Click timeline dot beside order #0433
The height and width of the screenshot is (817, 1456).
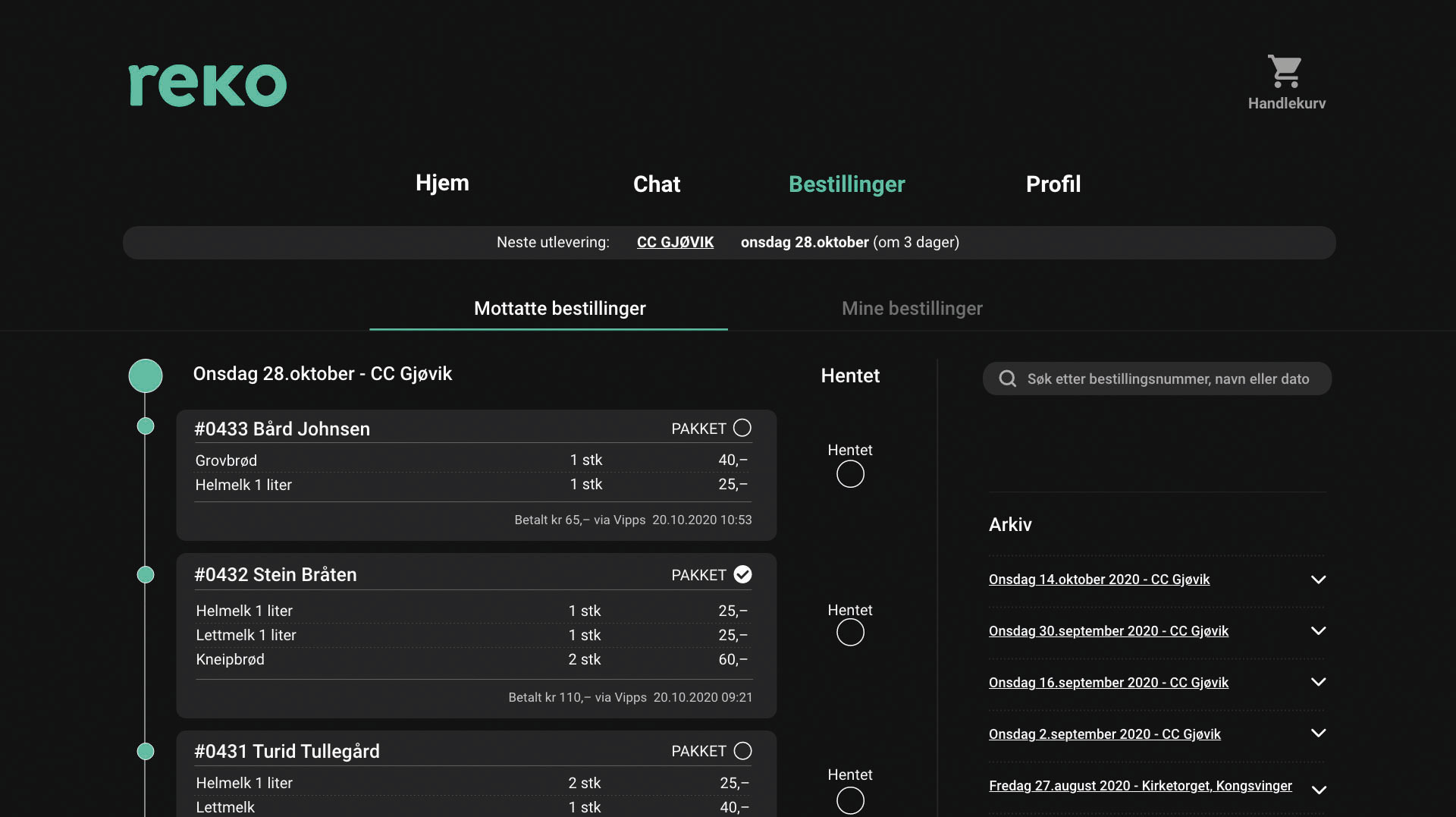(146, 426)
